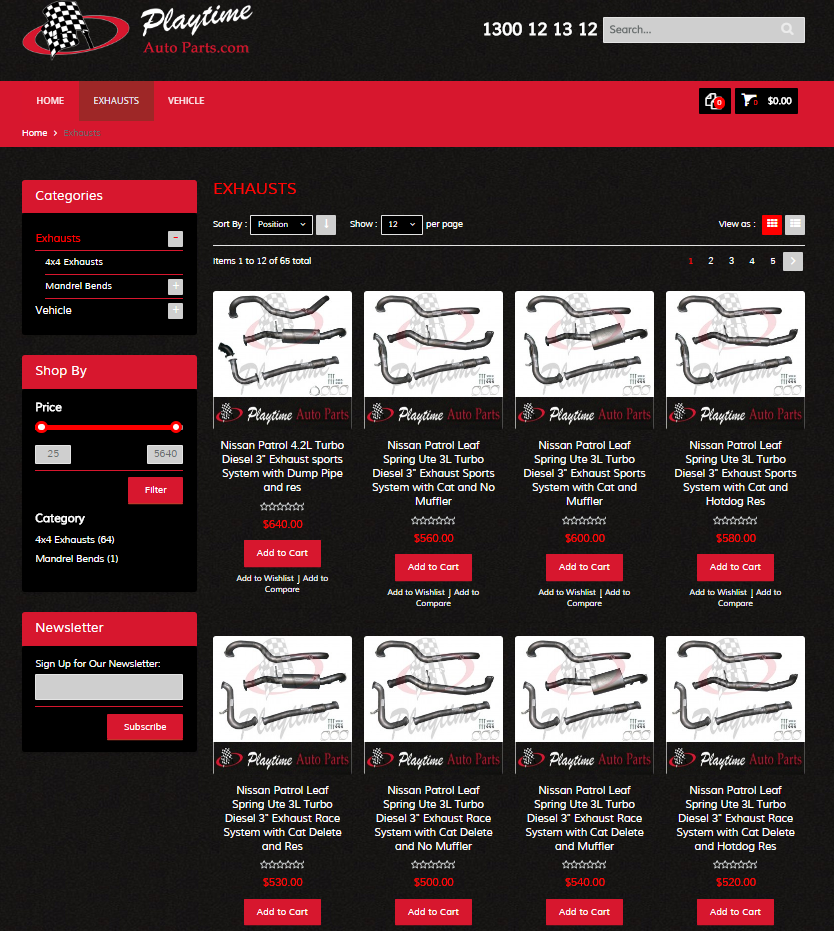Go to page 3
This screenshot has width=834, height=931.
point(731,261)
